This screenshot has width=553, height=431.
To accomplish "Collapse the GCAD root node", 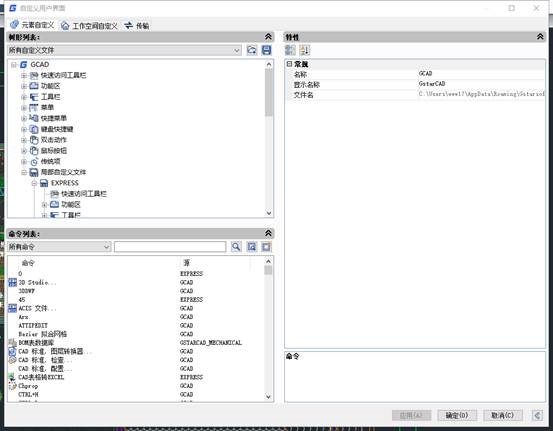I will pyautogui.click(x=14, y=65).
